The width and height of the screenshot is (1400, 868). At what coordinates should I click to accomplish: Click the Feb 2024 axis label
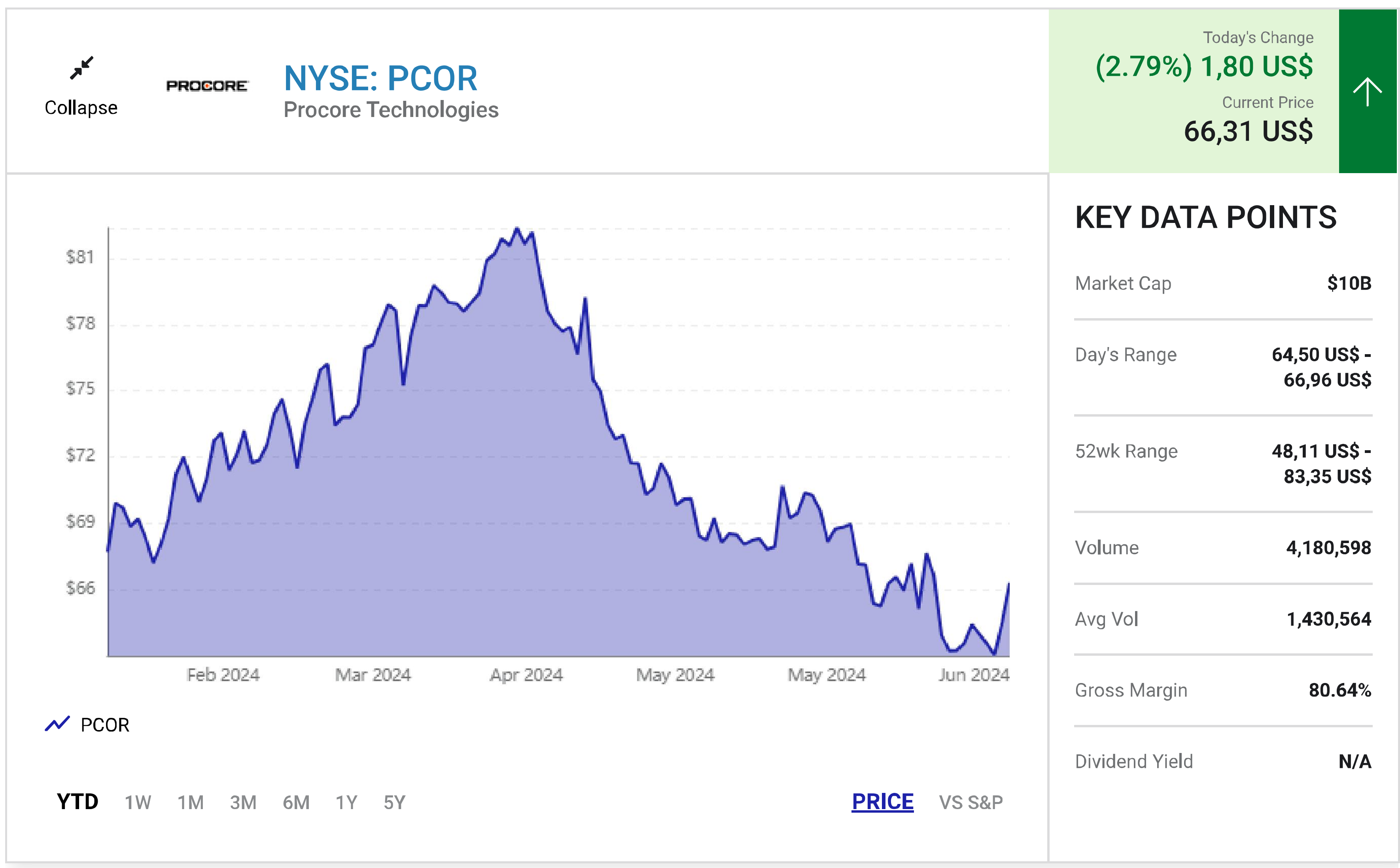[223, 675]
